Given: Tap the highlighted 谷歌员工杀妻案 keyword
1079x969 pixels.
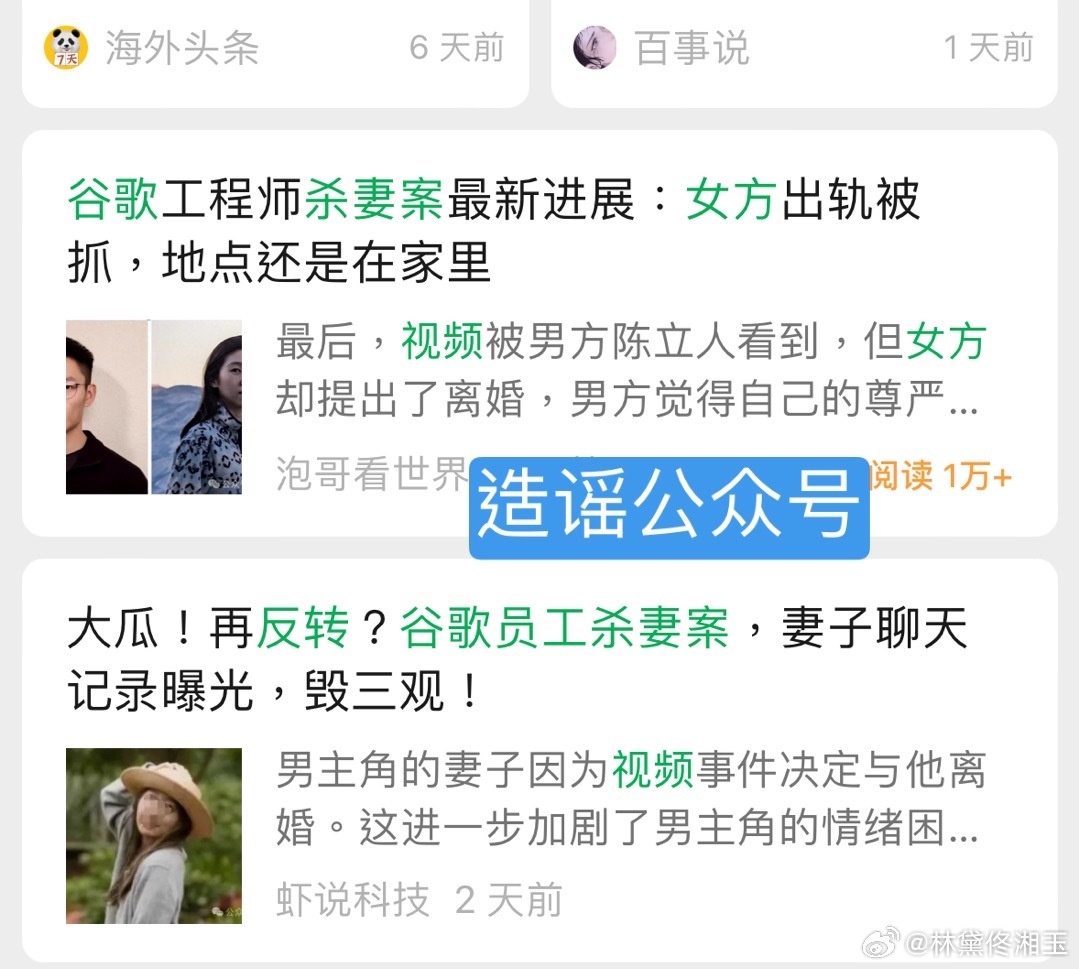Looking at the screenshot, I should tap(564, 628).
